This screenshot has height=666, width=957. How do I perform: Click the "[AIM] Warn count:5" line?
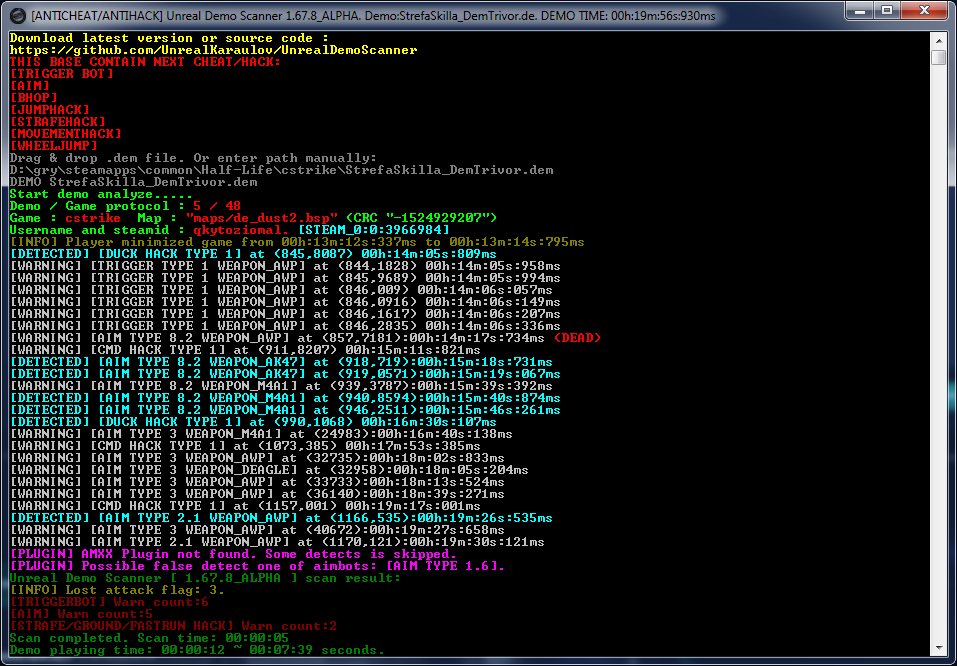tap(81, 614)
